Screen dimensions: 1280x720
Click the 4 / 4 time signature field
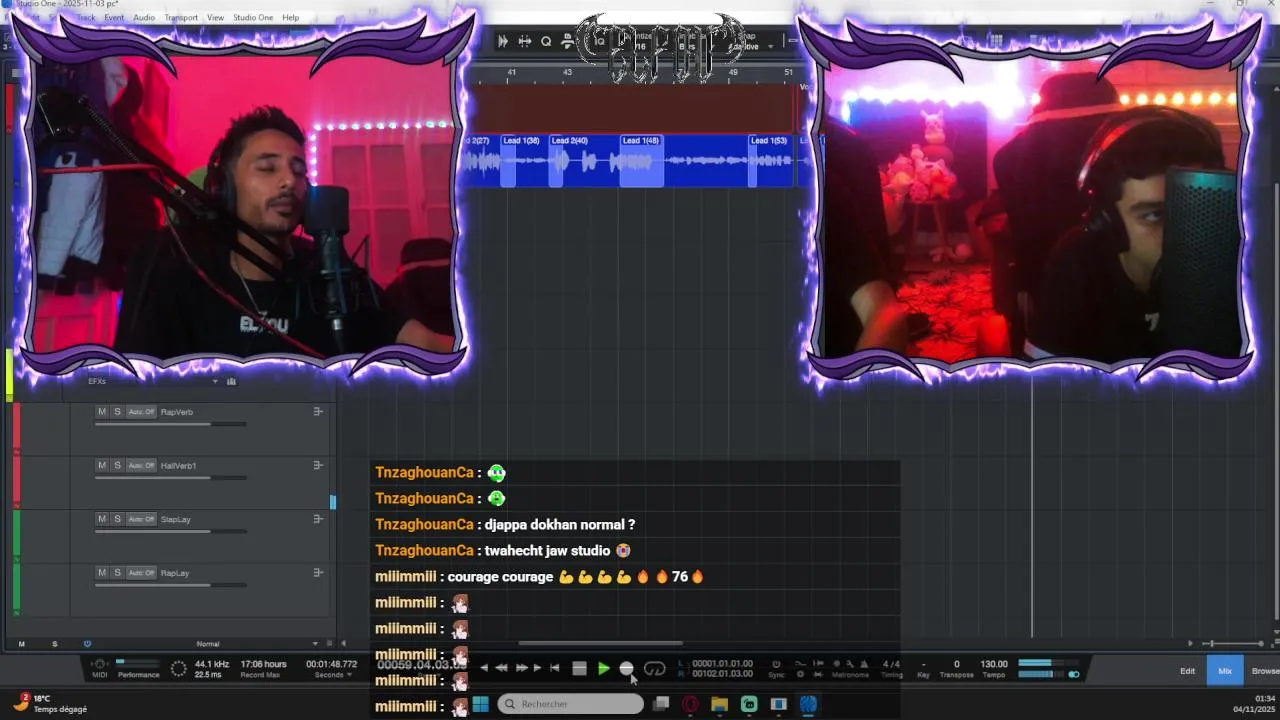coord(891,664)
